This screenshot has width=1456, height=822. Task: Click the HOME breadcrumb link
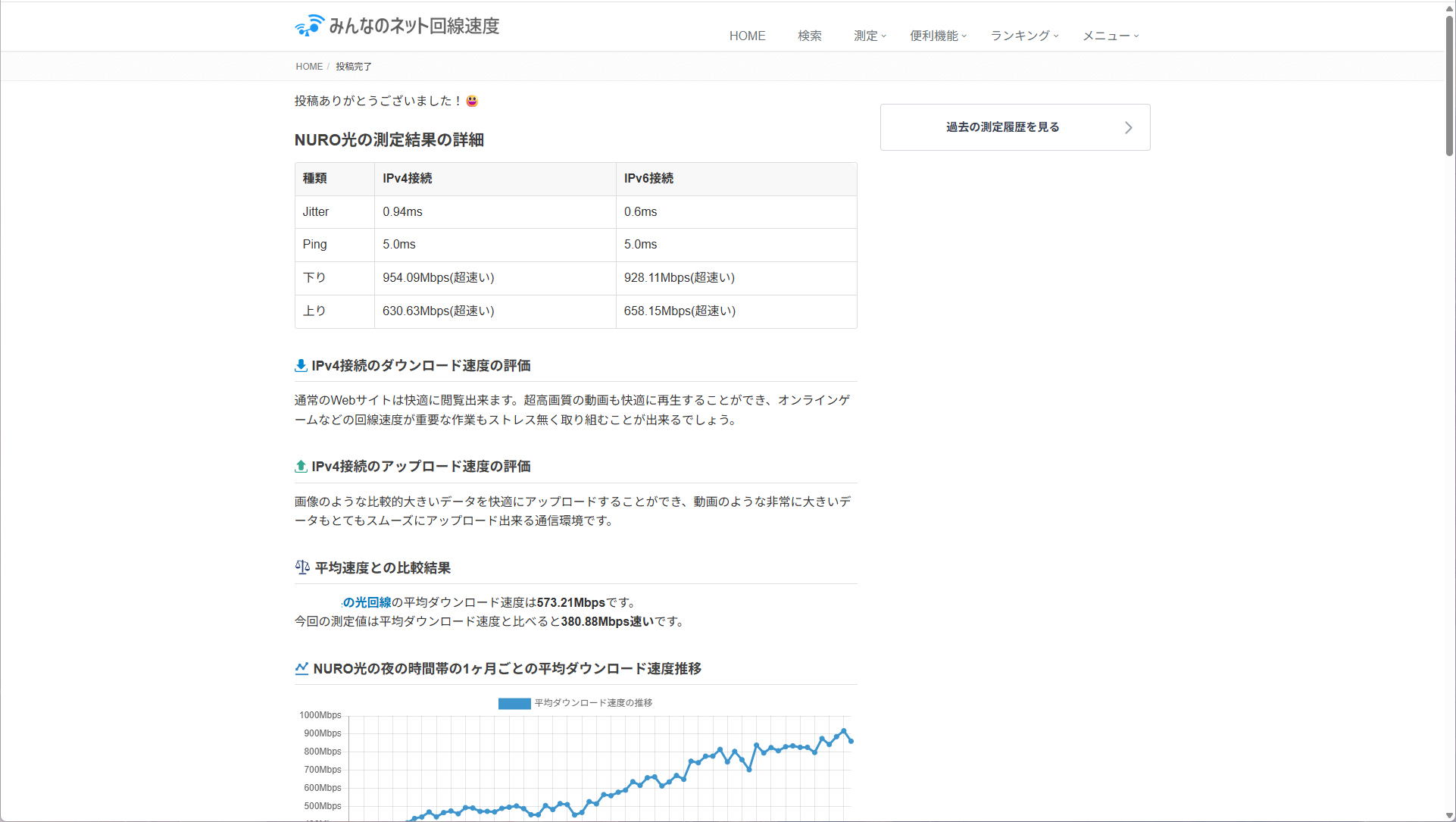(309, 67)
